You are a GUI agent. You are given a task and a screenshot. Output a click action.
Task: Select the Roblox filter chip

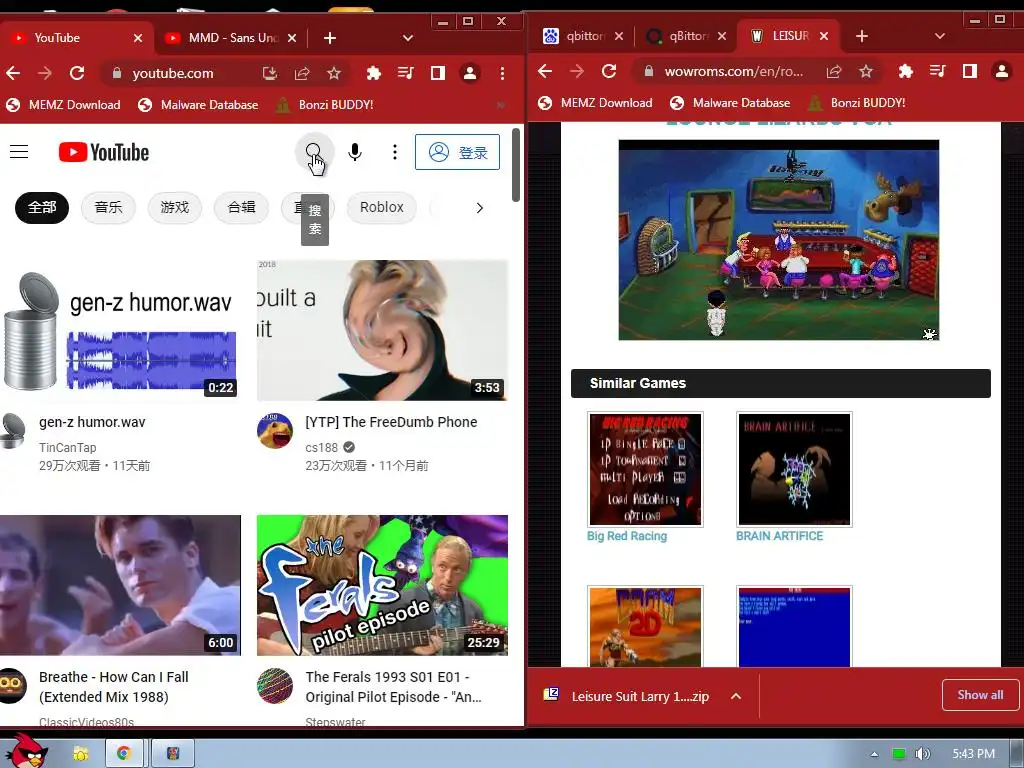point(381,208)
